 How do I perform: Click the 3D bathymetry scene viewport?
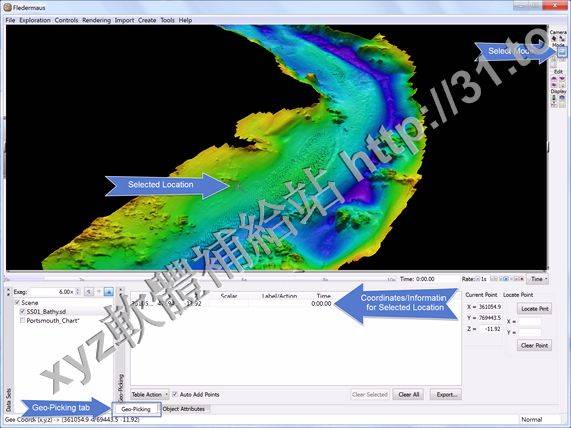point(276,148)
